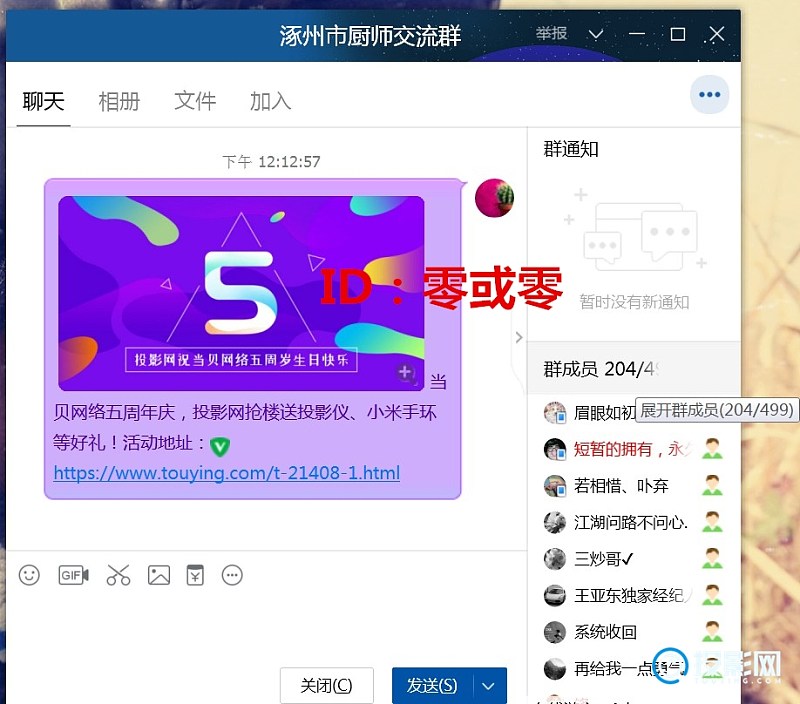This screenshot has height=704, width=800.
Task: Select member 江湖问路不问心 in the list
Action: click(630, 522)
